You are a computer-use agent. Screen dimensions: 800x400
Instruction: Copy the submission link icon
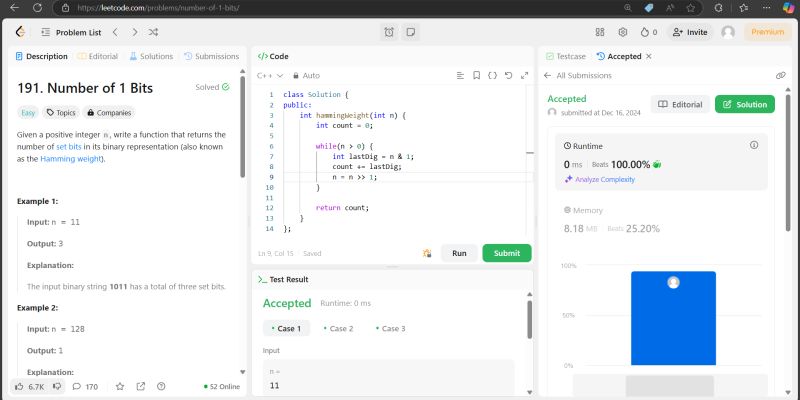click(781, 76)
